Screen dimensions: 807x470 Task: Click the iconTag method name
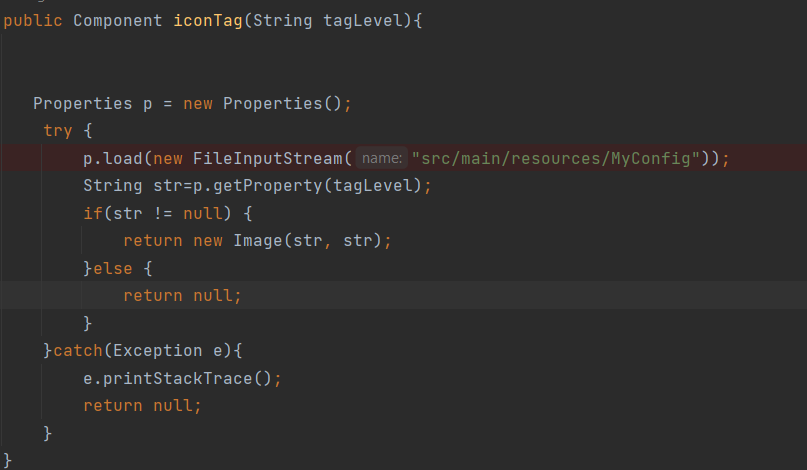(x=203, y=21)
